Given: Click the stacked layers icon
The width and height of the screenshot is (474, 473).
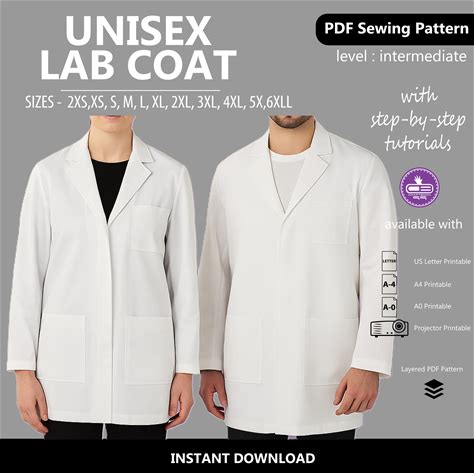Looking at the screenshot, I should [x=434, y=389].
